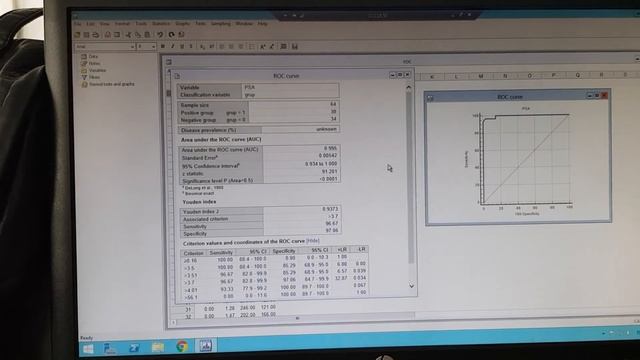Apply subscript formatting

pyautogui.click(x=202, y=47)
